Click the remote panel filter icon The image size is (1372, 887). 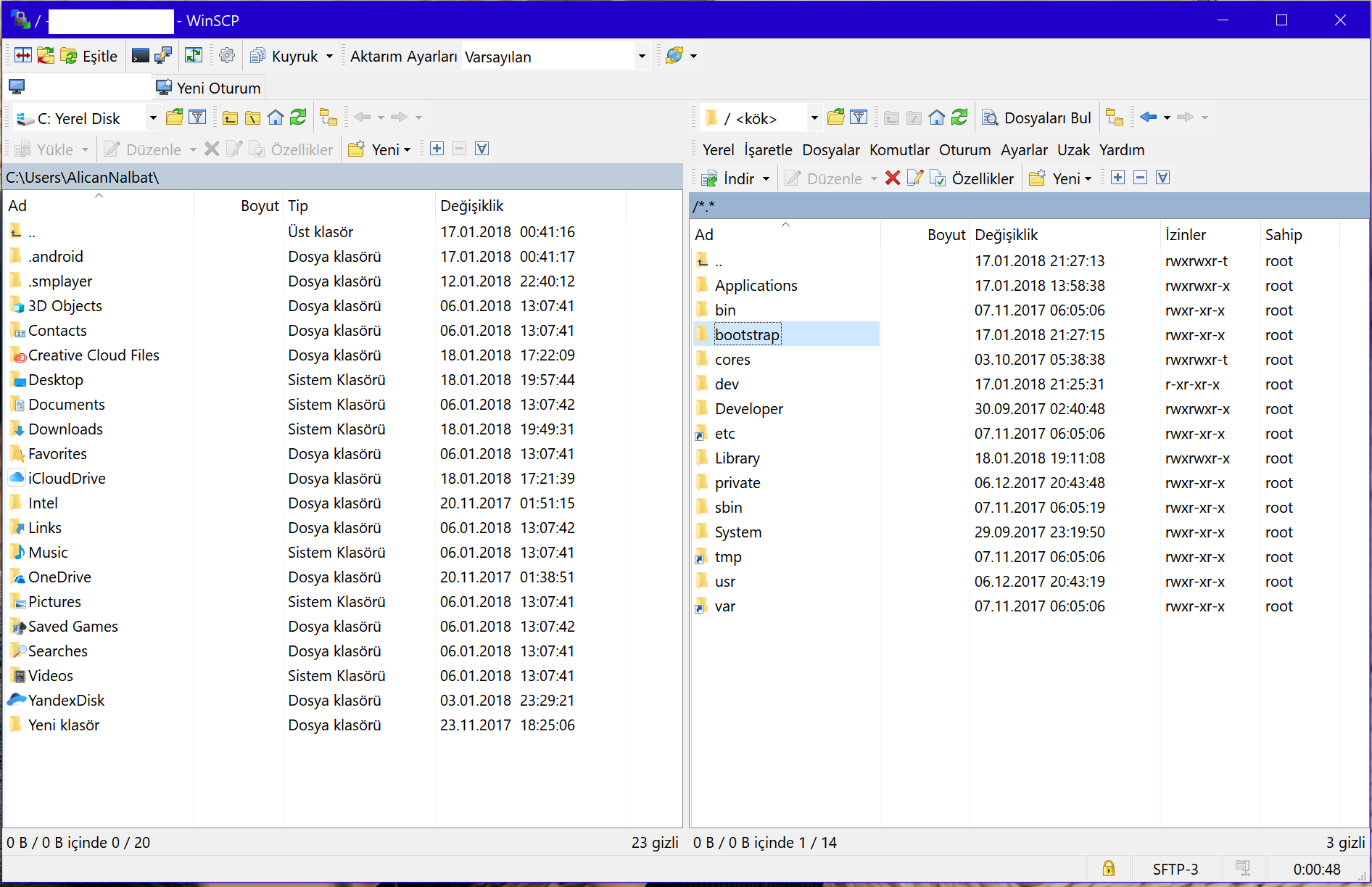[x=859, y=117]
